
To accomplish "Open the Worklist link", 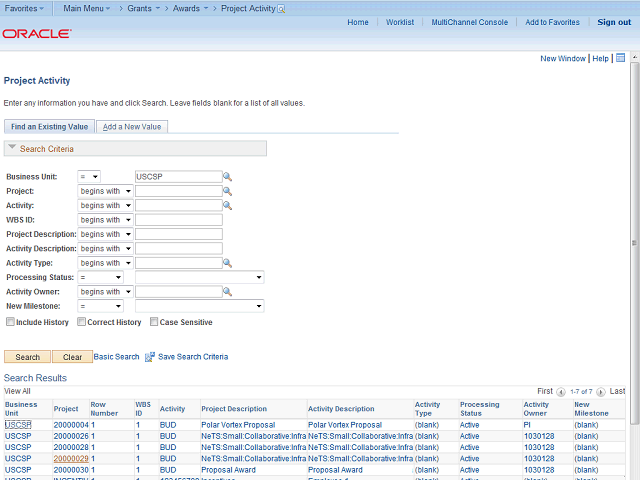I will pos(400,22).
